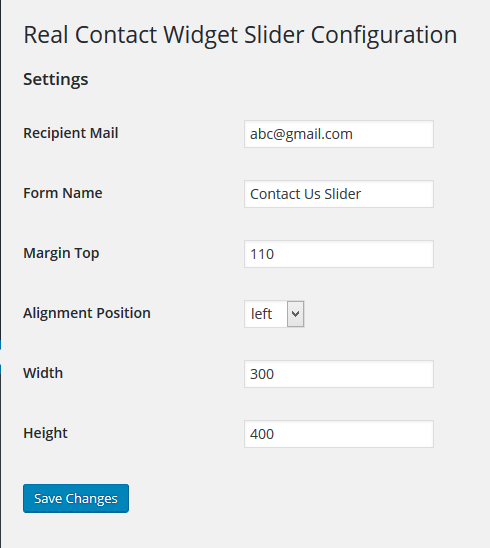
Task: Click the 'Height' label text
Action: click(x=45, y=433)
